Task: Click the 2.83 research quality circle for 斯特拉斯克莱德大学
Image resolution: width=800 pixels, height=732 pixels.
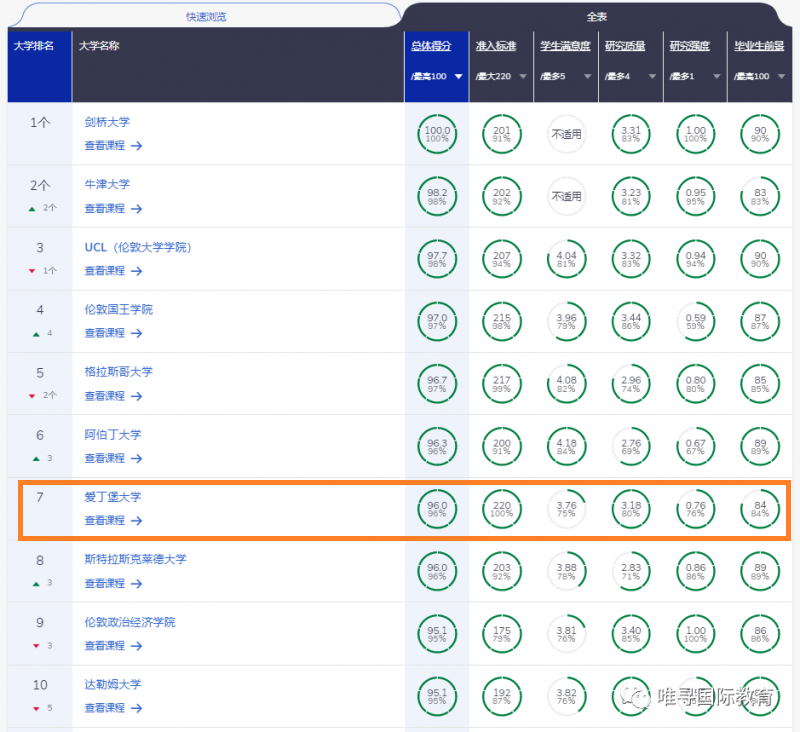Action: click(x=631, y=571)
